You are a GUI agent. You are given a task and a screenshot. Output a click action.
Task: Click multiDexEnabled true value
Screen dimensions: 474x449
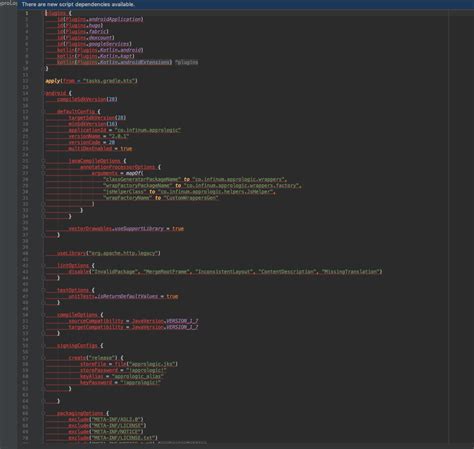pos(126,149)
